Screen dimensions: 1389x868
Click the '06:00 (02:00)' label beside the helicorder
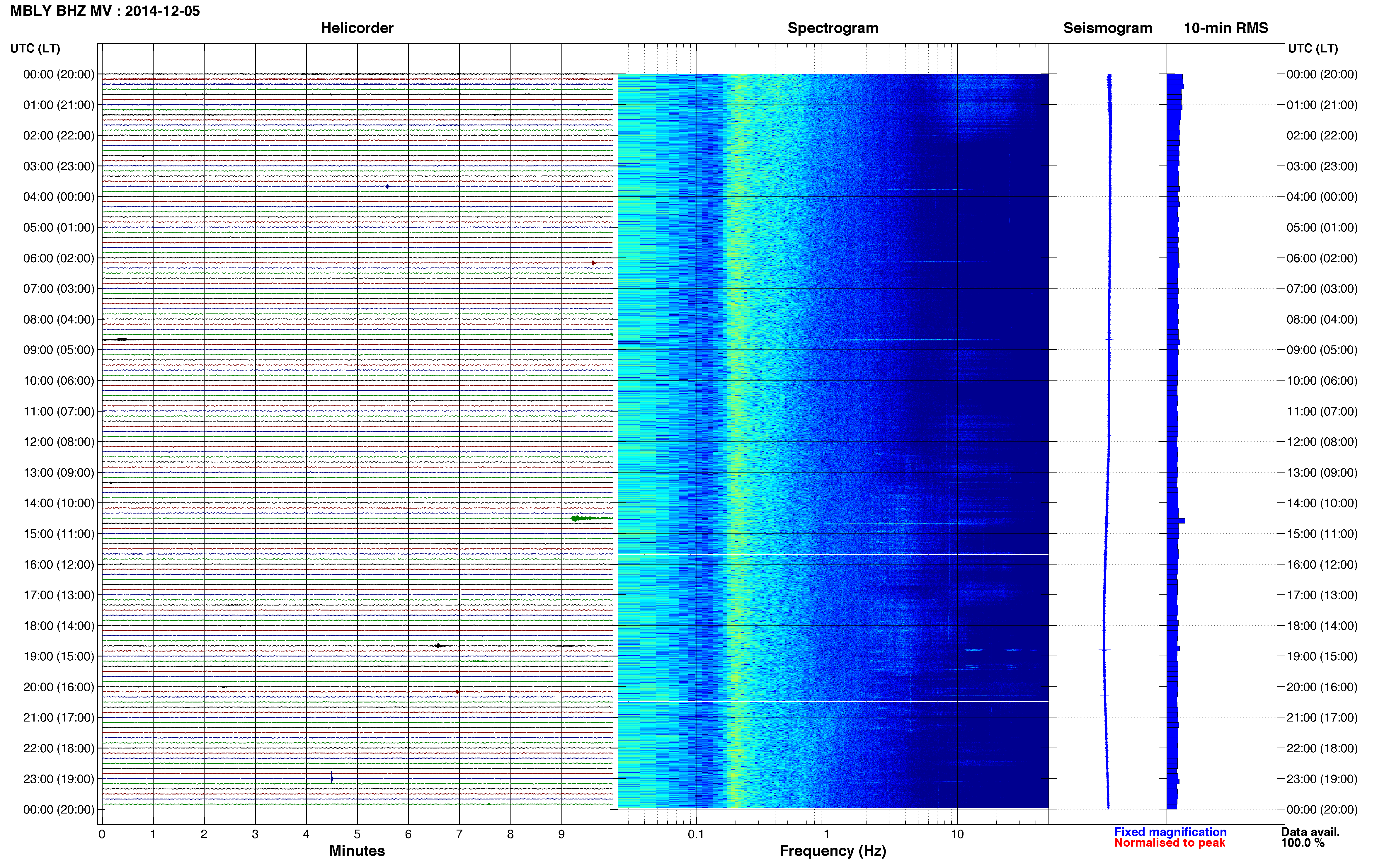59,258
